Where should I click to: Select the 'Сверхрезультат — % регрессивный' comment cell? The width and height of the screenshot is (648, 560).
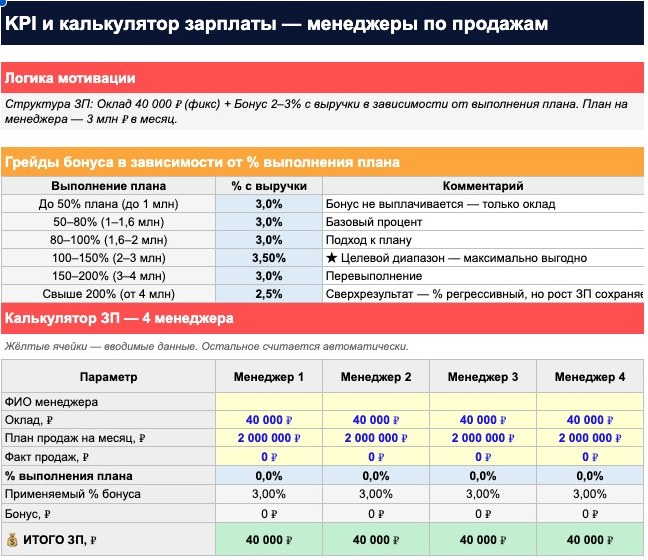click(483, 294)
